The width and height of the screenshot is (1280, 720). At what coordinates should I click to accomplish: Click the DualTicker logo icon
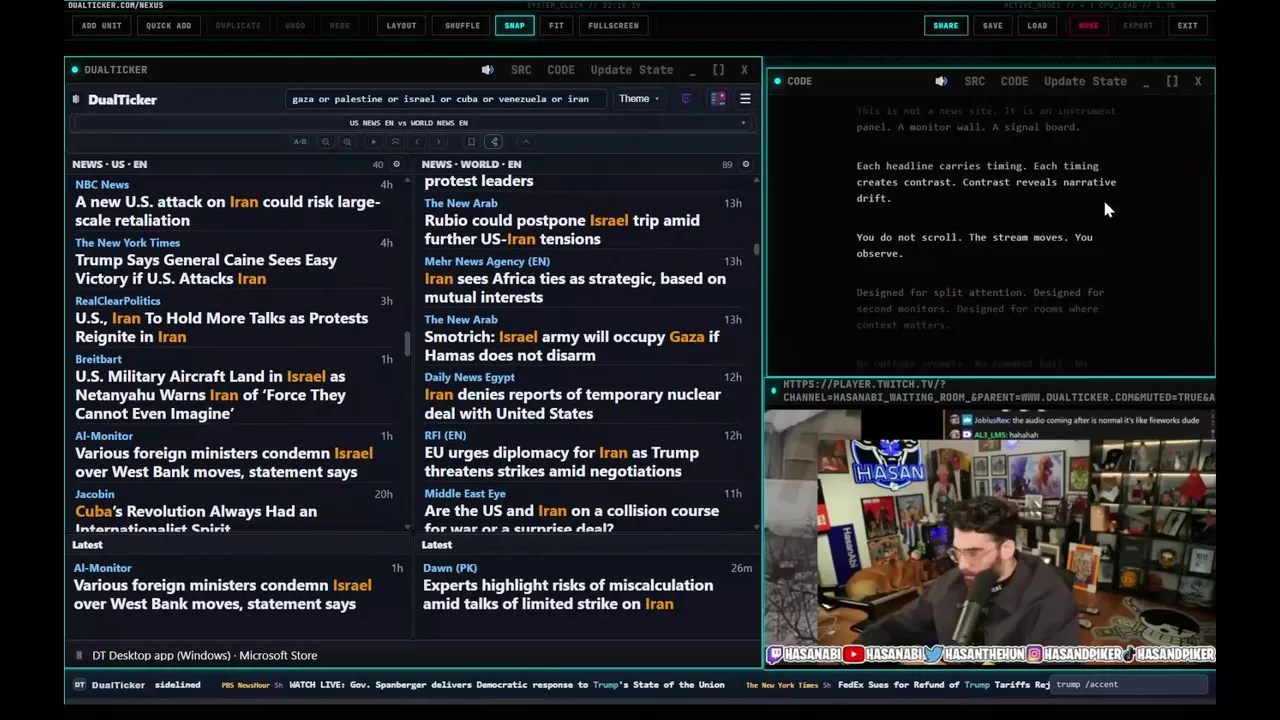tap(77, 99)
